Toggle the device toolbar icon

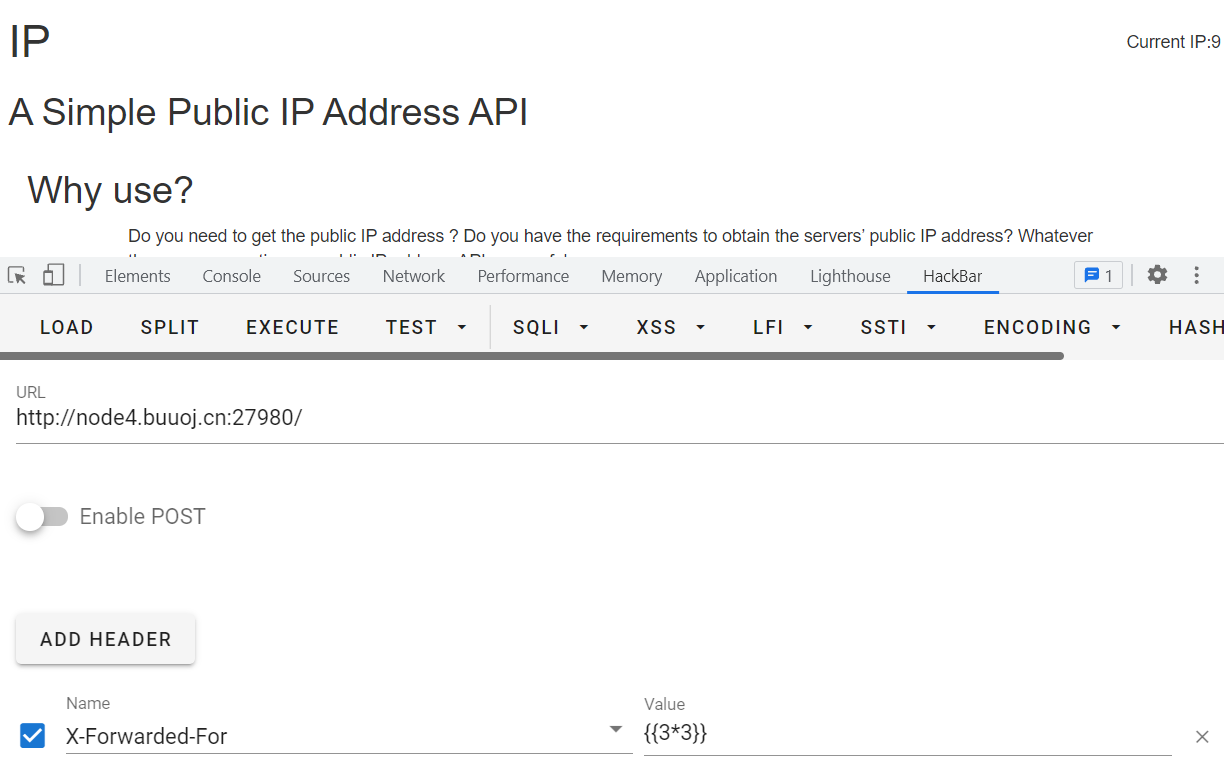(53, 275)
